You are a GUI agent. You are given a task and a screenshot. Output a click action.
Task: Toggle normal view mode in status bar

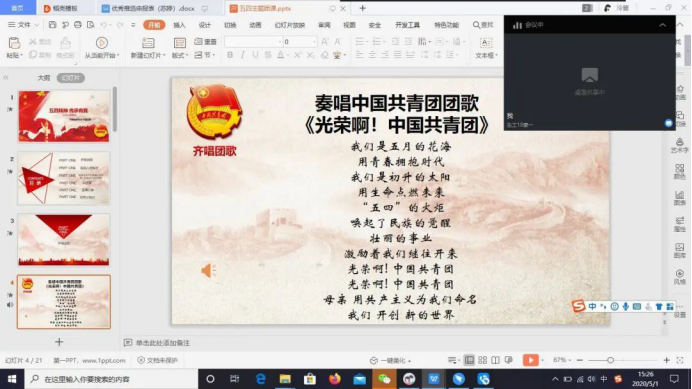tap(469, 360)
